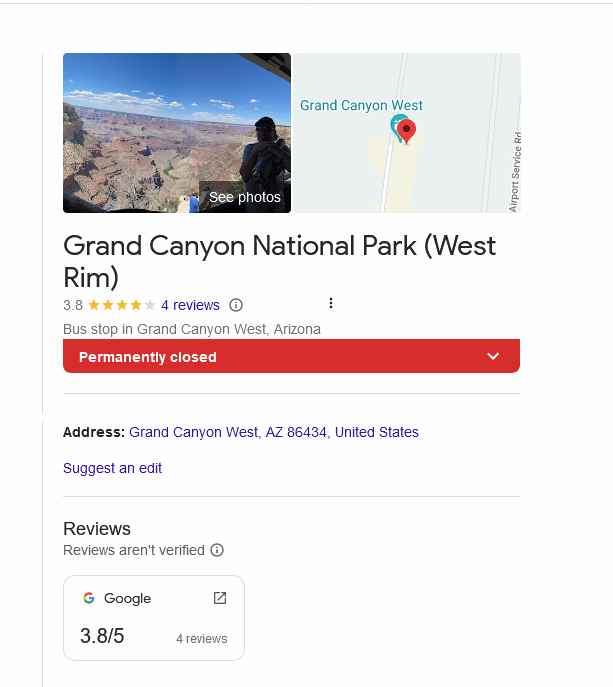
Task: Expand the Permanently closed chevron
Action: [493, 356]
